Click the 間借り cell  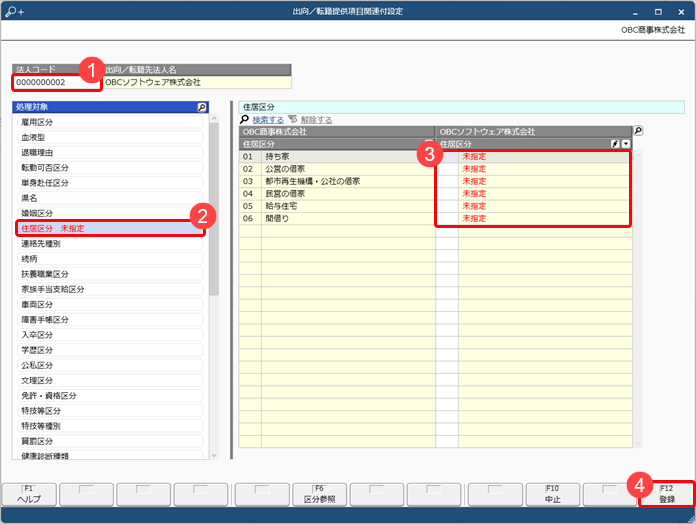(348, 218)
